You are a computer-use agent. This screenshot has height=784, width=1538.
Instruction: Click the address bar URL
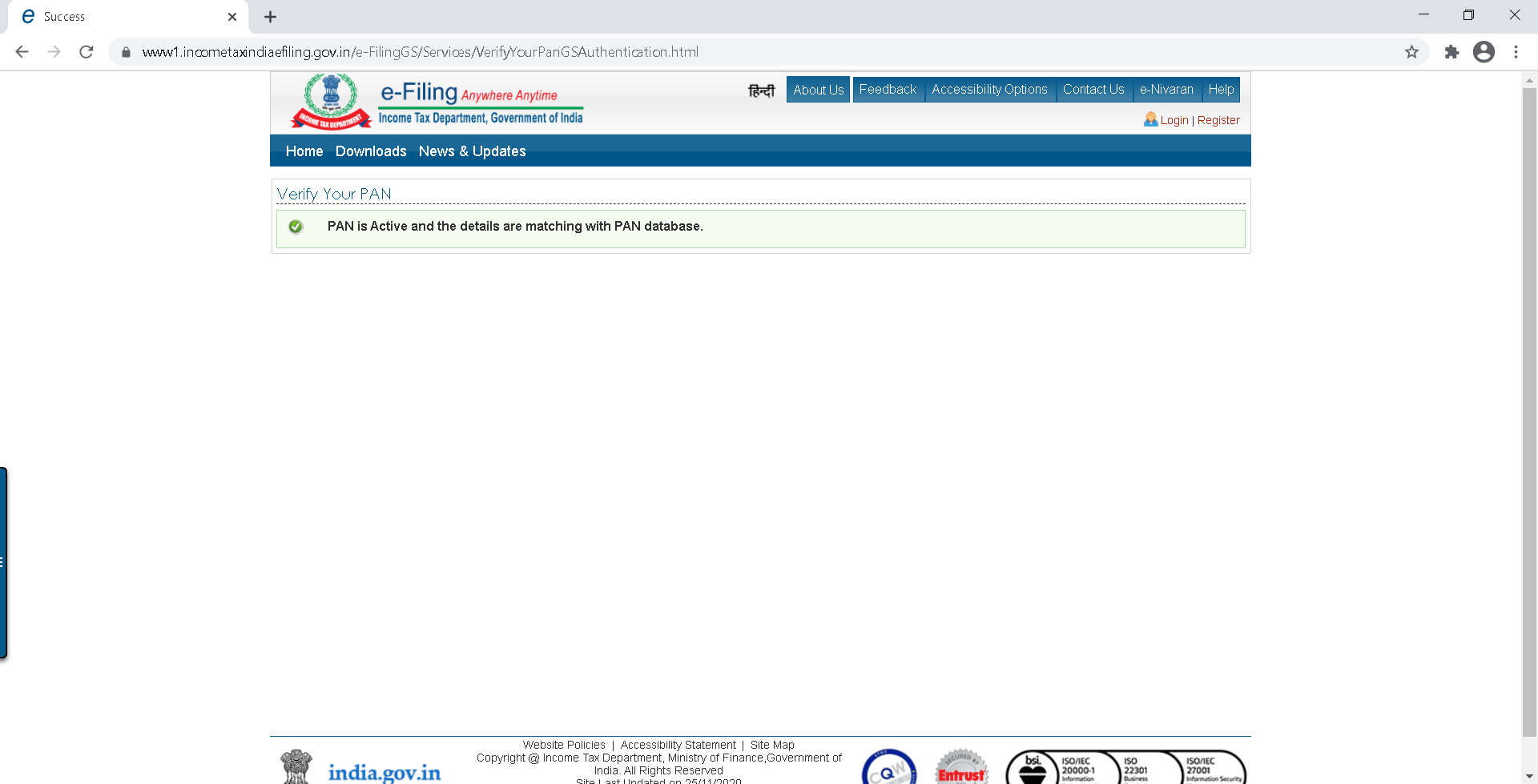pos(421,52)
